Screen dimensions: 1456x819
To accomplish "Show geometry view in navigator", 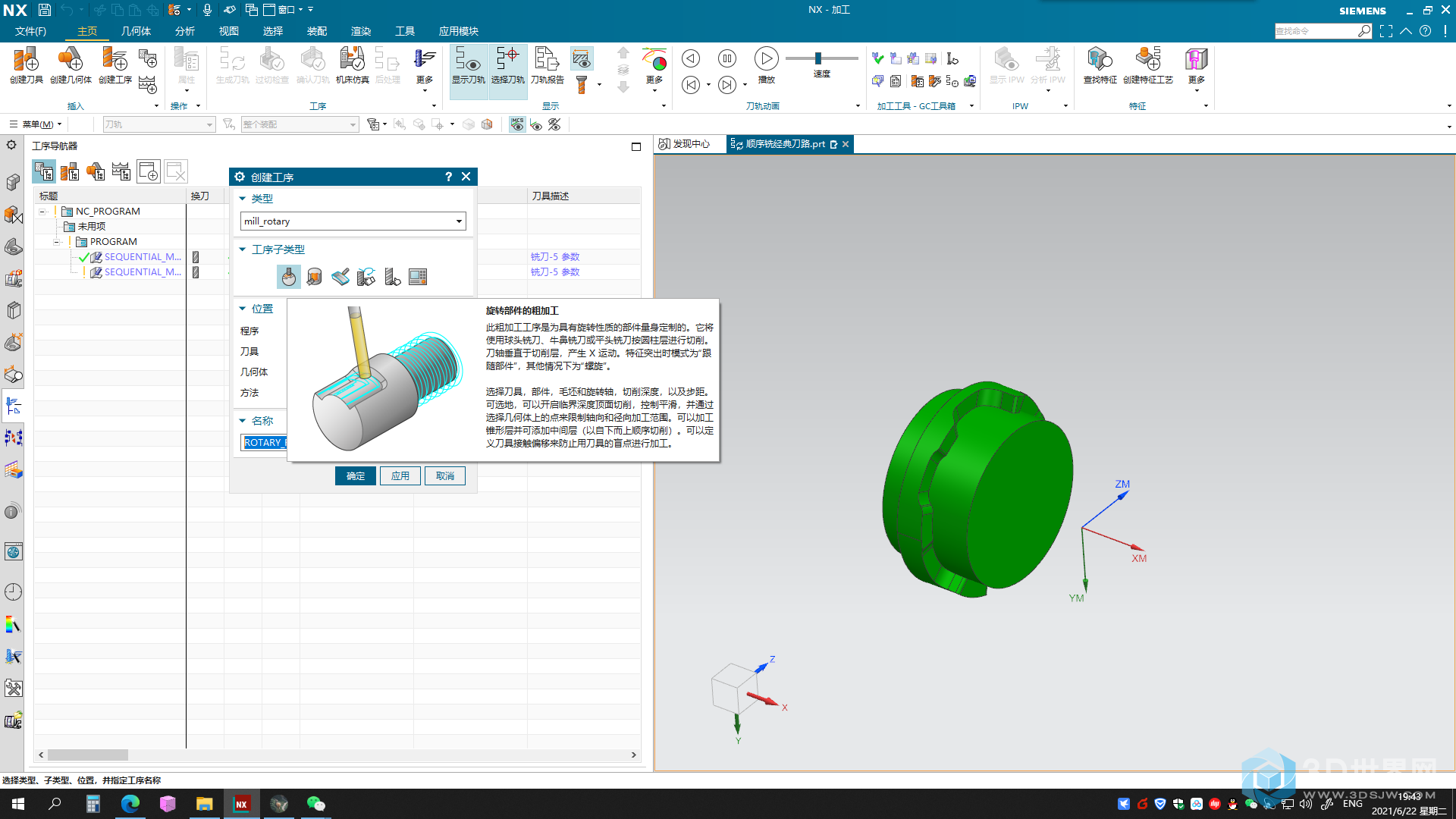I will [96, 172].
